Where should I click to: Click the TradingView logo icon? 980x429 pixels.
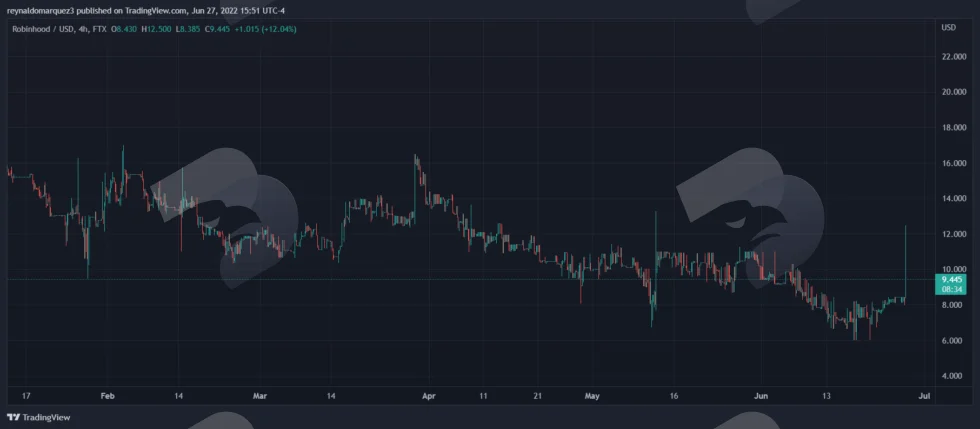pyautogui.click(x=14, y=417)
